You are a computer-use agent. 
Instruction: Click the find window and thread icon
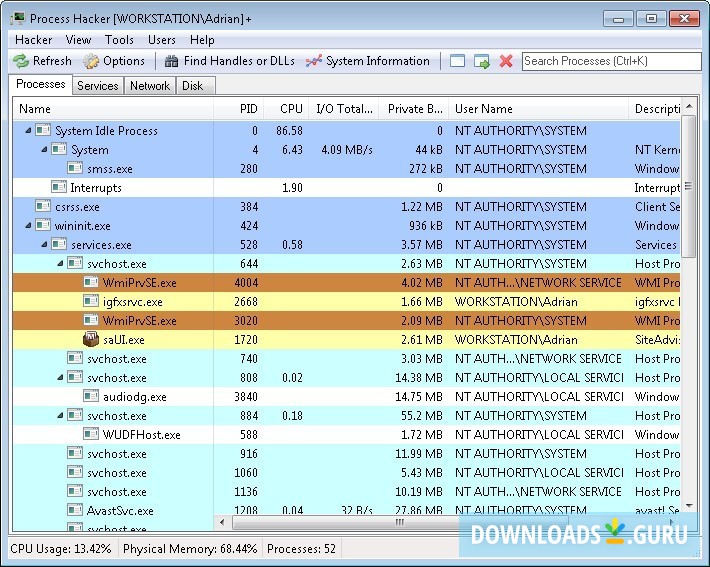pyautogui.click(x=482, y=61)
